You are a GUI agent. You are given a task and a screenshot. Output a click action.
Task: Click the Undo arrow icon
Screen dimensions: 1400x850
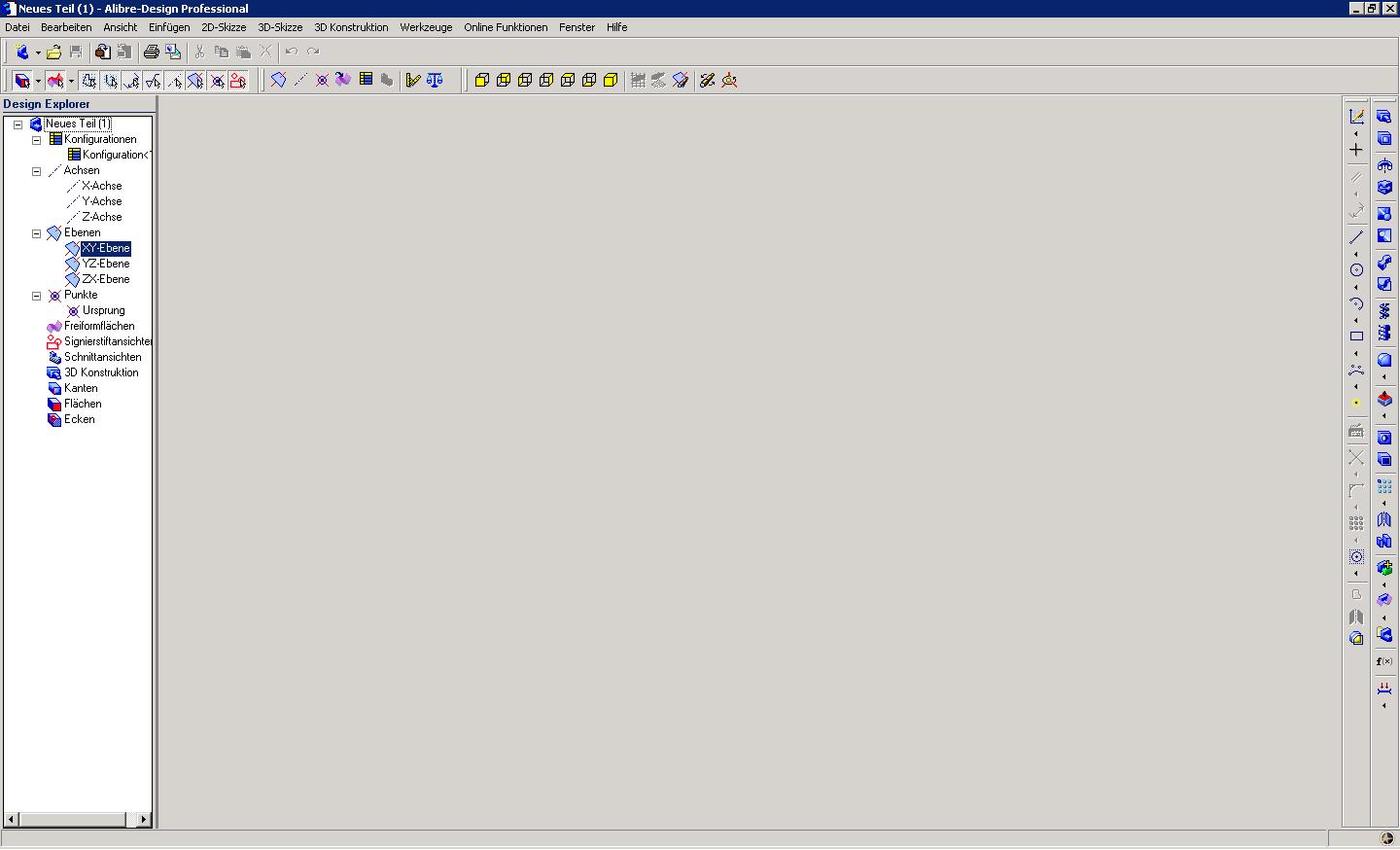pyautogui.click(x=292, y=52)
